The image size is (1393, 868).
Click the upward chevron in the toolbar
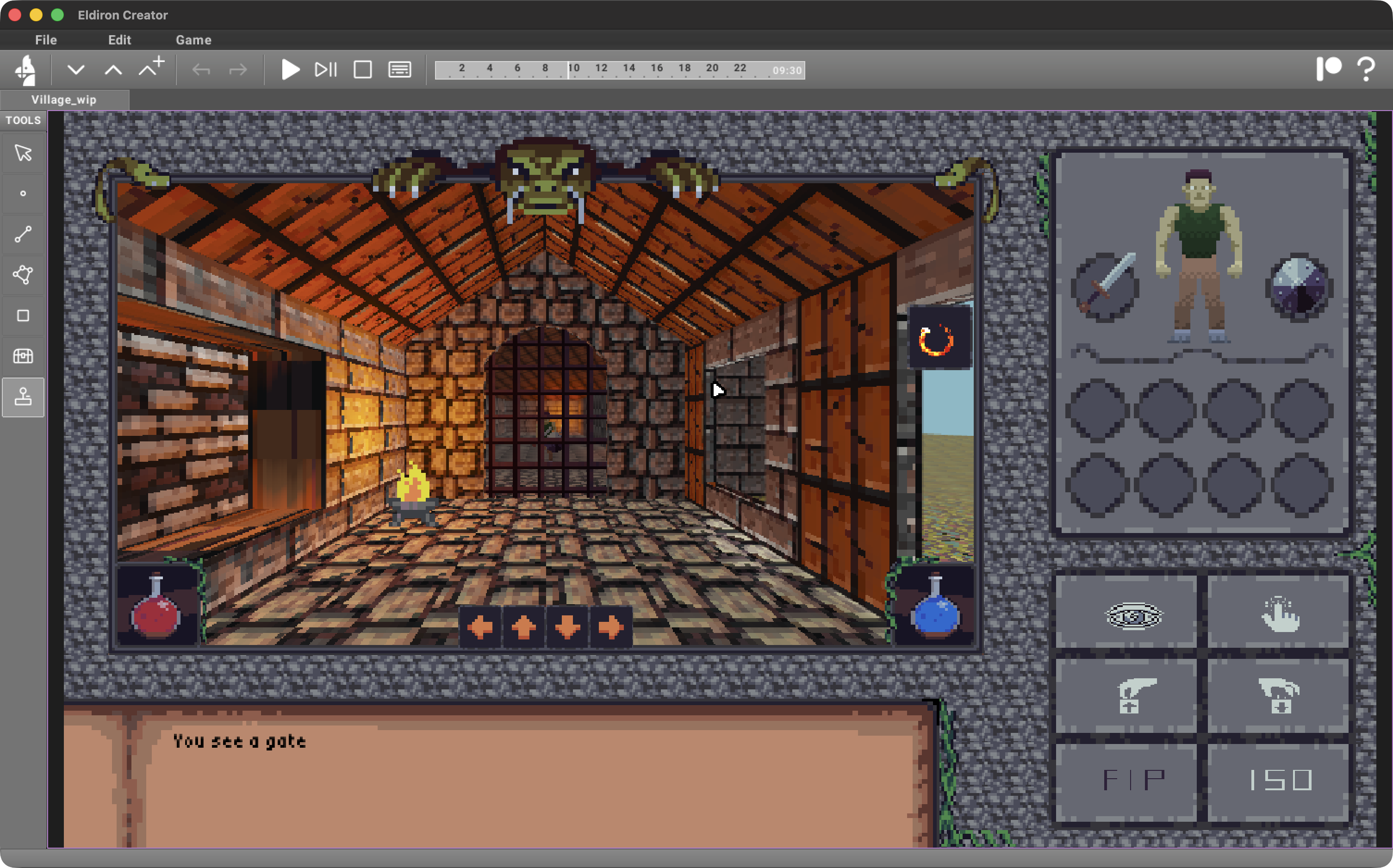113,69
